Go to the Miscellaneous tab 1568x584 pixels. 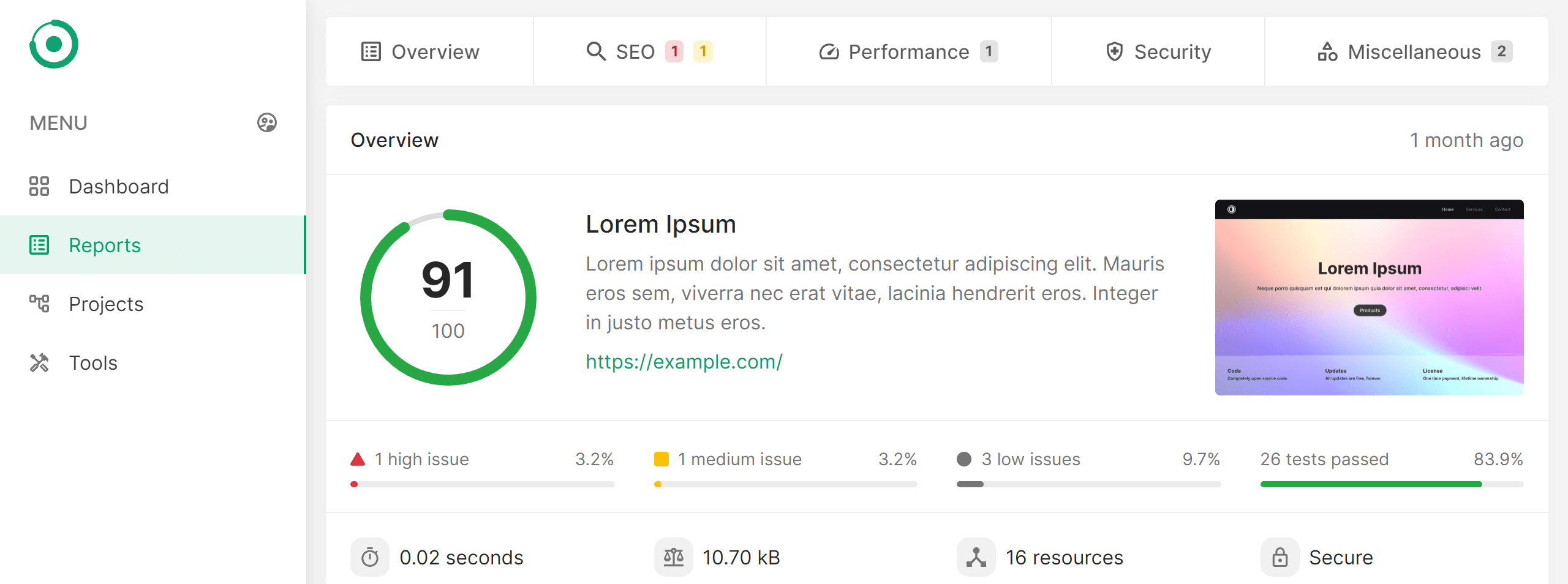tap(1414, 51)
